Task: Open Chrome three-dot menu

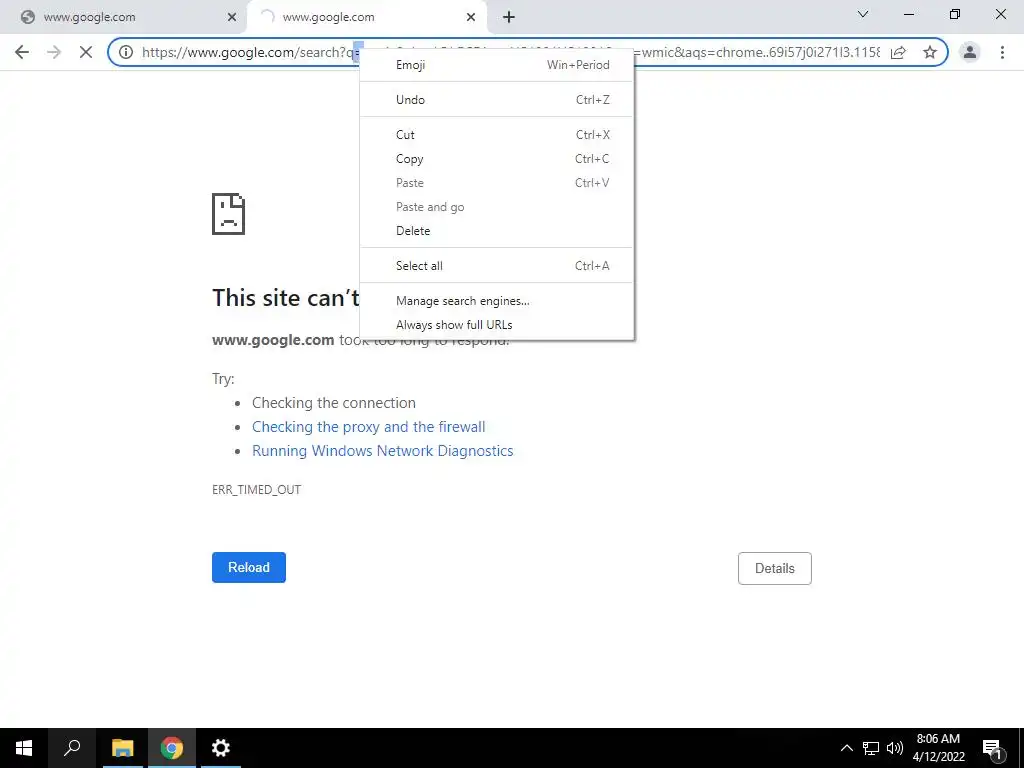Action: pos(1002,52)
